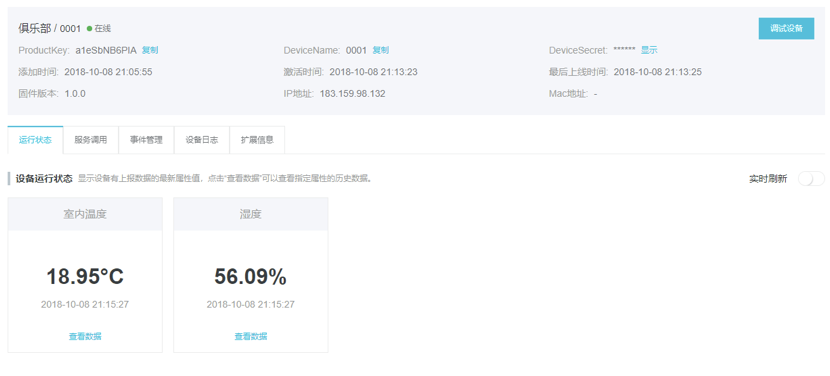Click the 激活时间 value 2018-10-08 21:13:23

tap(373, 72)
